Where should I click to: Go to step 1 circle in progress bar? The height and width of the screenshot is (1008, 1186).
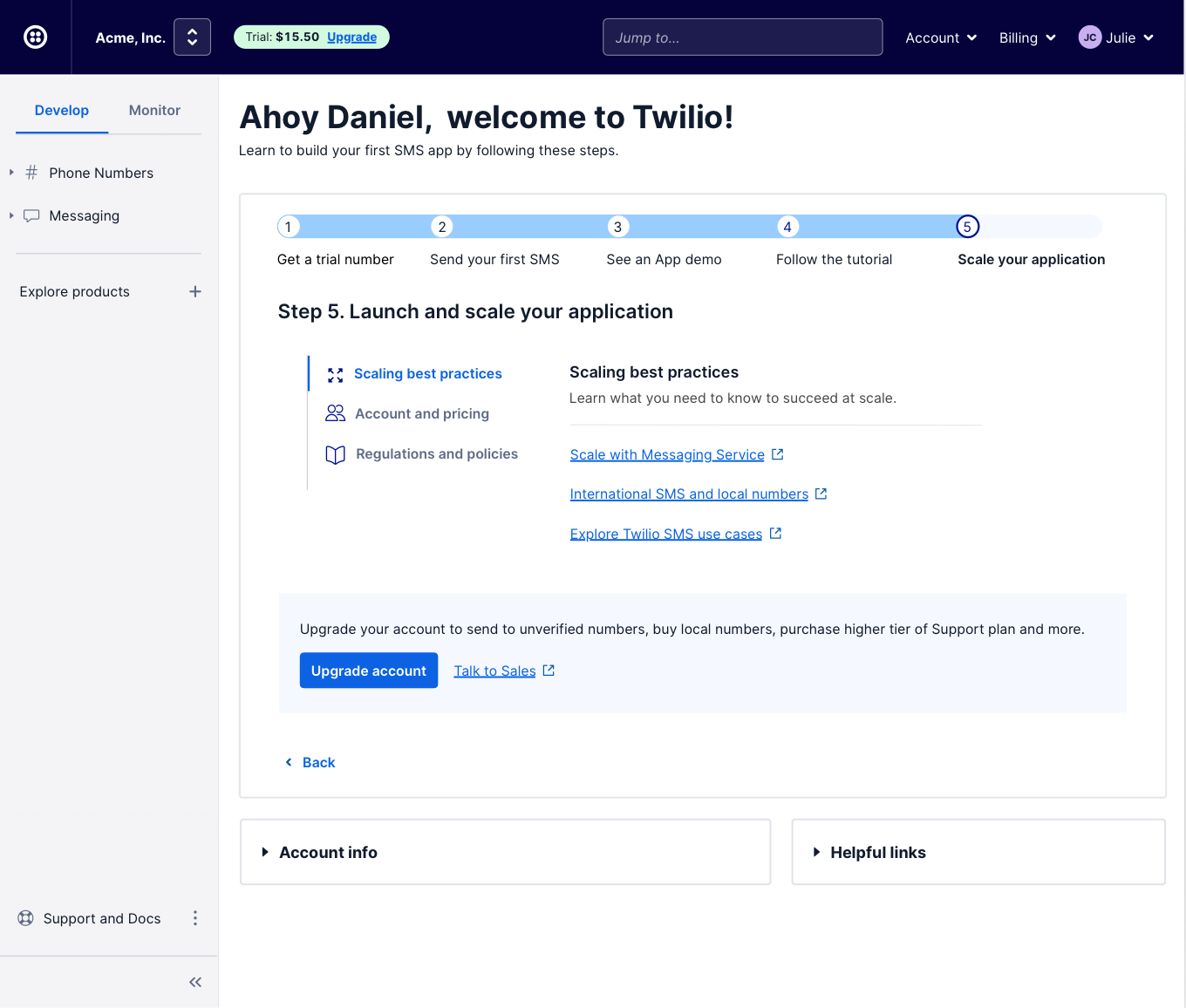point(289,227)
